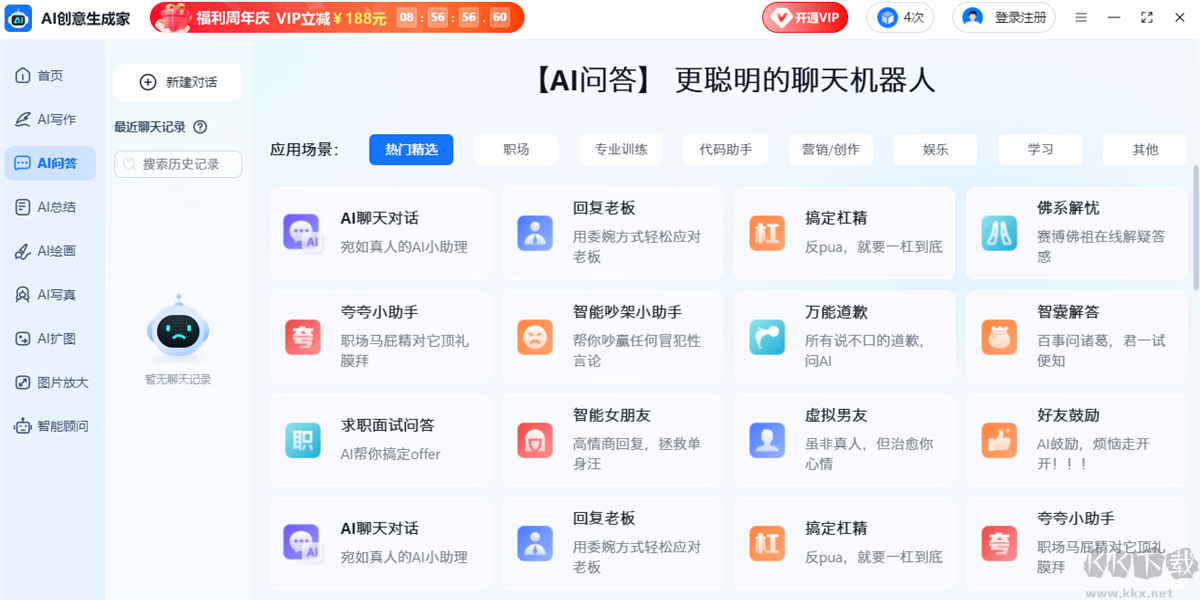Click the chat history search box
This screenshot has width=1200, height=600.
pos(178,164)
